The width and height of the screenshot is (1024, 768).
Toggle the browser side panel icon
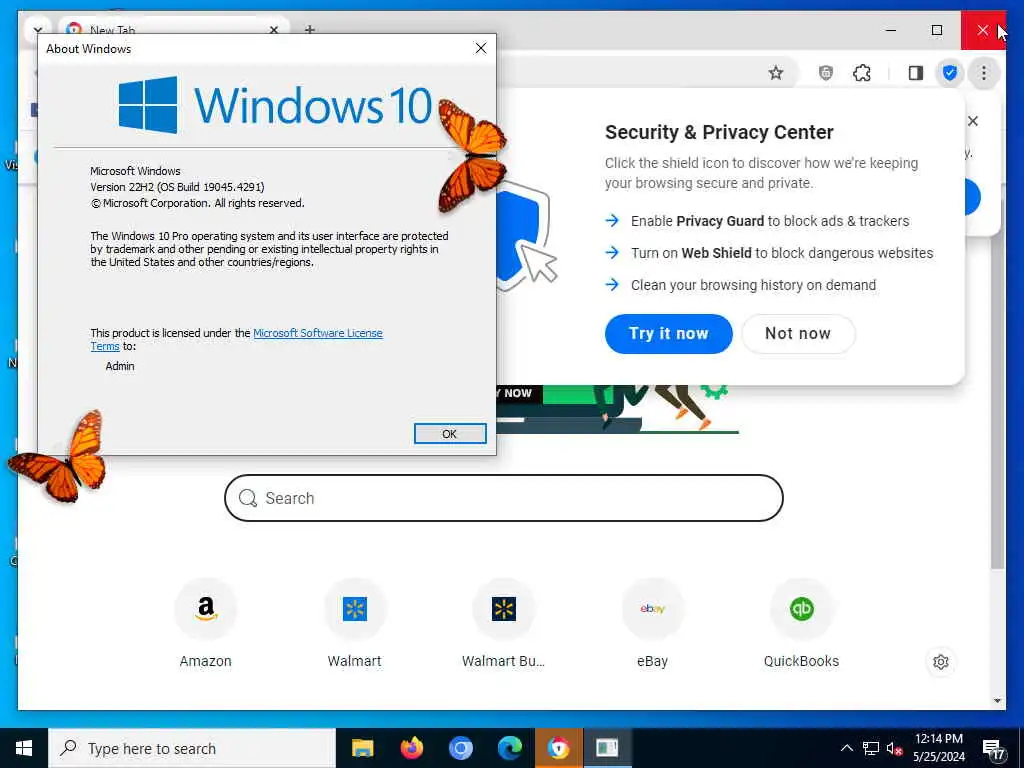coord(916,73)
